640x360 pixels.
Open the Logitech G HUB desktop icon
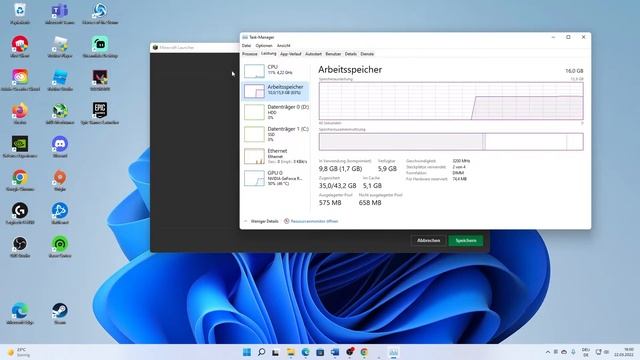[x=20, y=213]
